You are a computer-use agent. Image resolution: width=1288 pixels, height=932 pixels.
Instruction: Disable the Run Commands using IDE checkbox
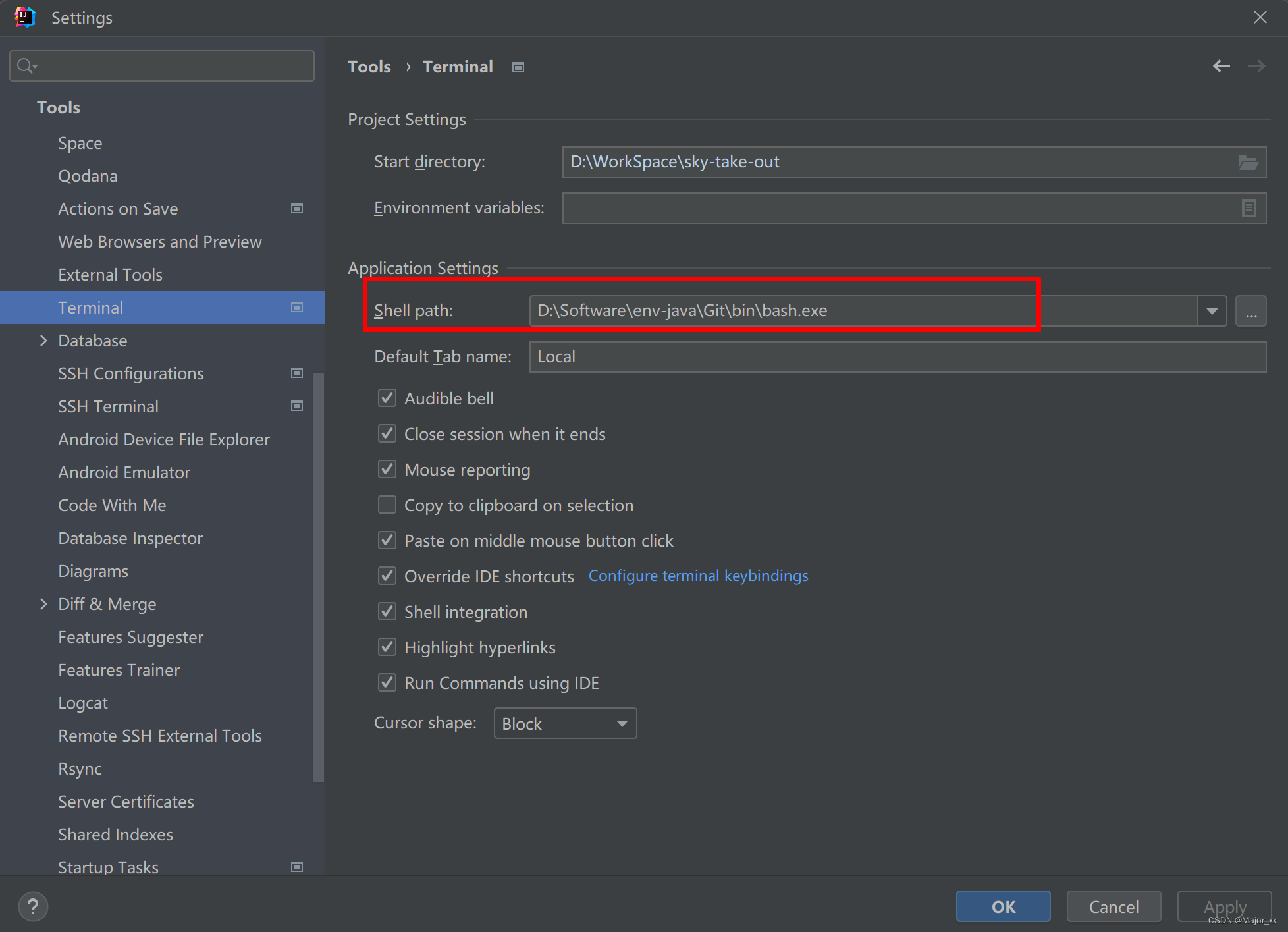coord(388,683)
